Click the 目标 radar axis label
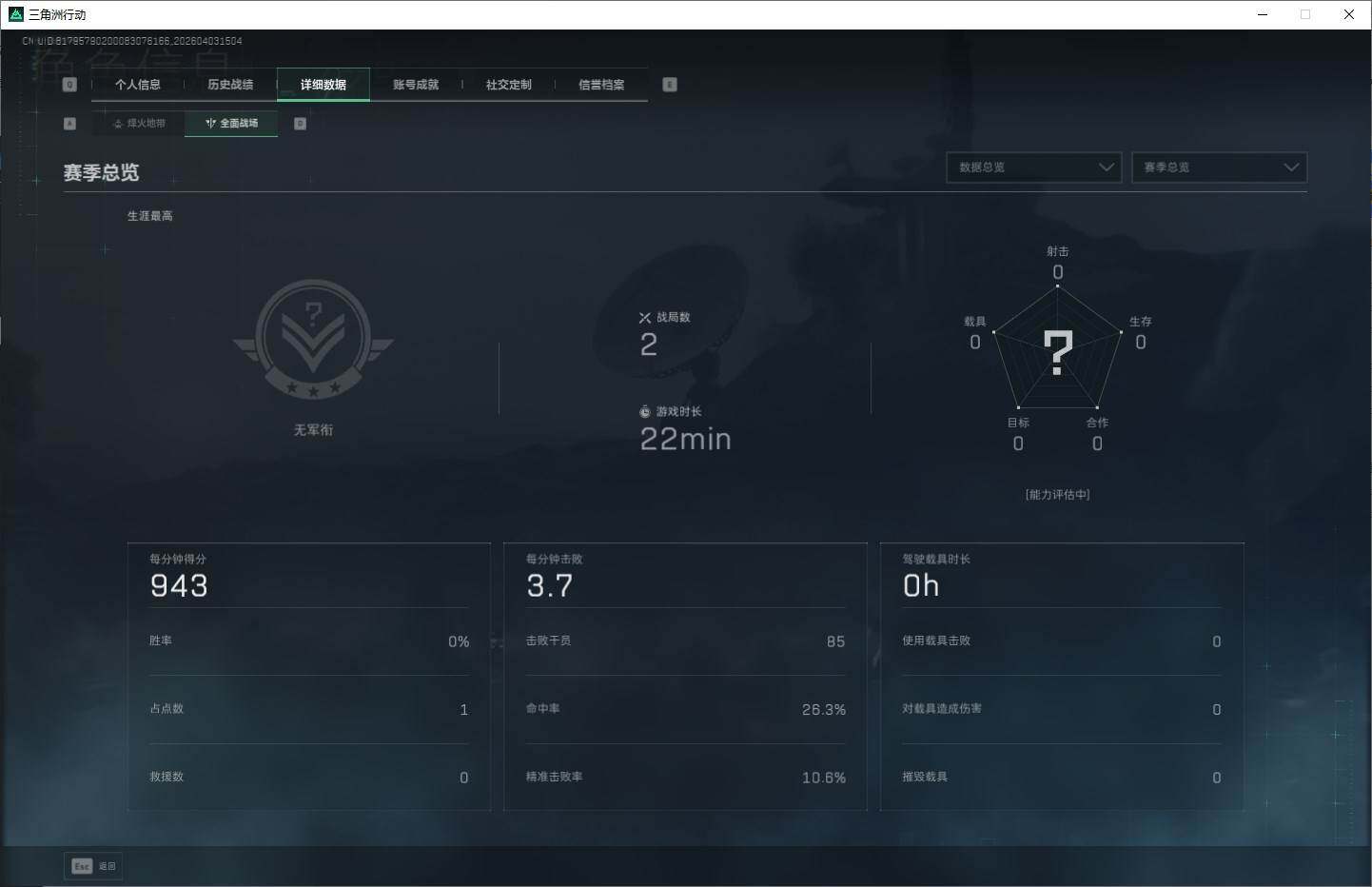 pos(1018,423)
